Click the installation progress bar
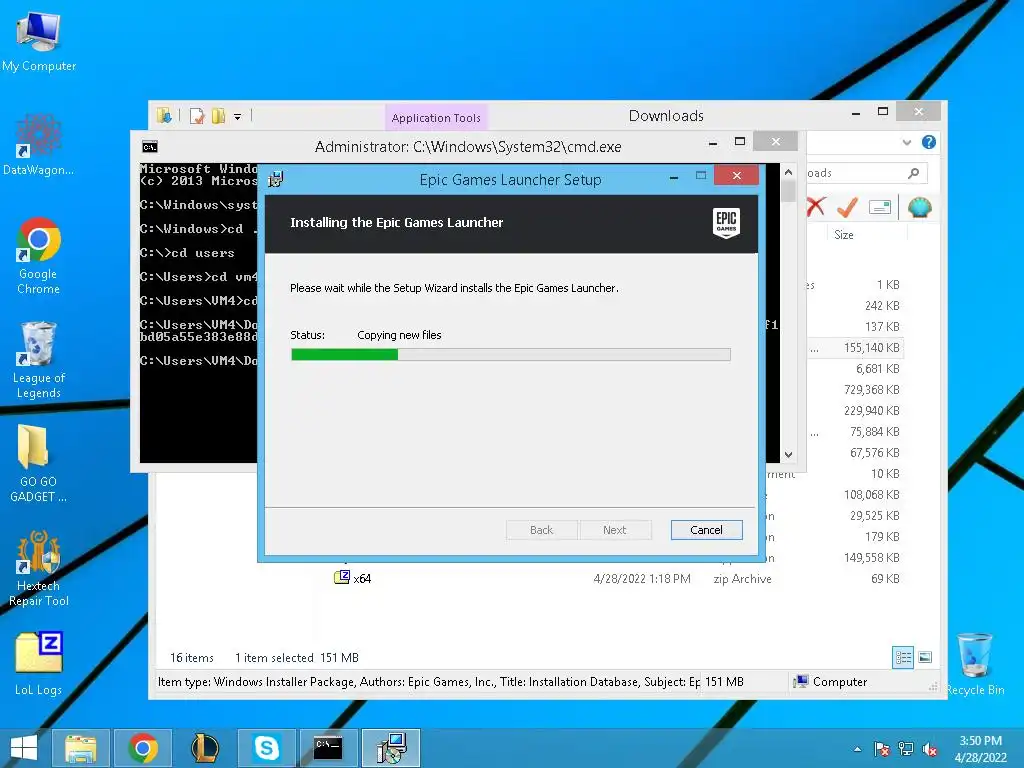The image size is (1024, 768). 511,355
